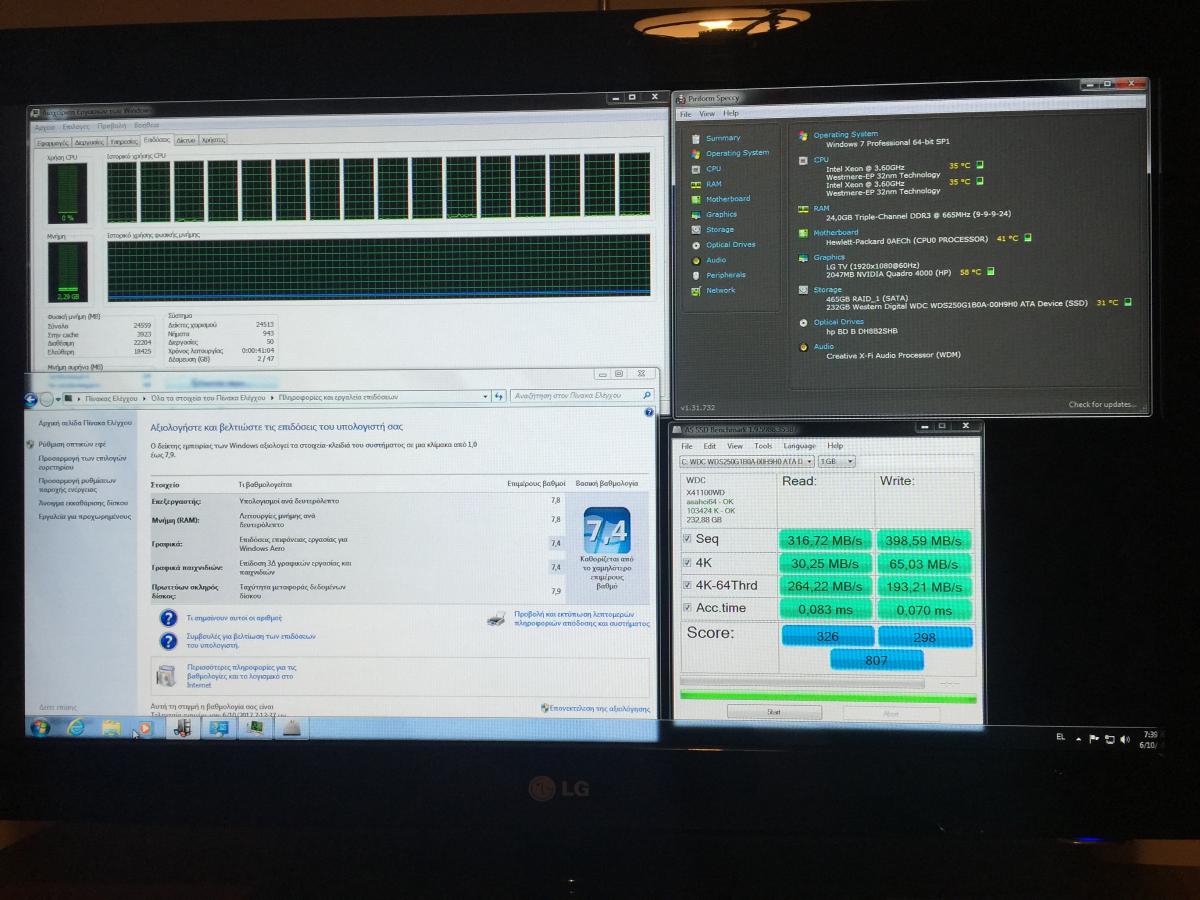Click the 7,4 base score badge

(606, 530)
